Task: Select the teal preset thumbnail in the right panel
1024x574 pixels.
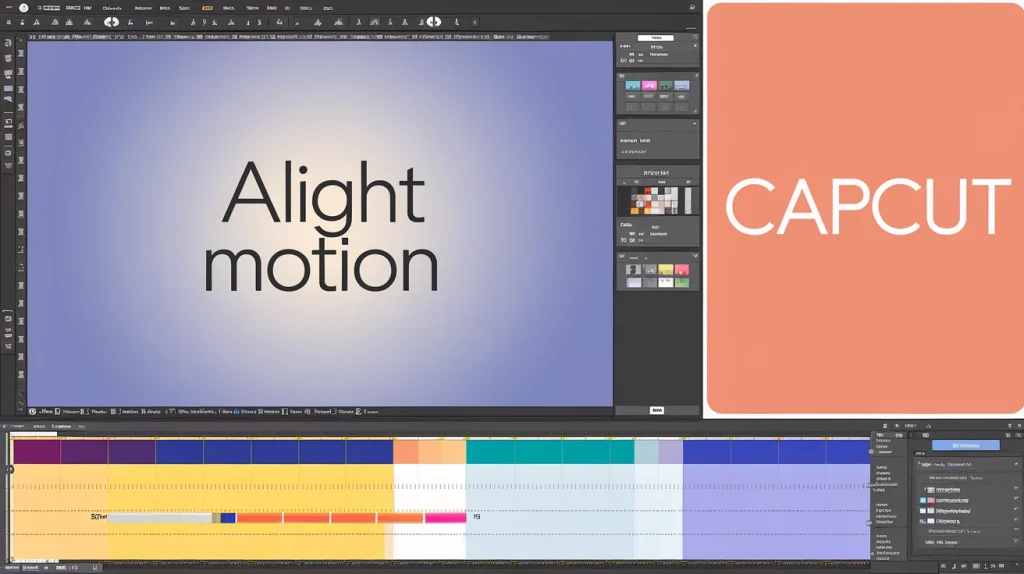Action: (632, 86)
